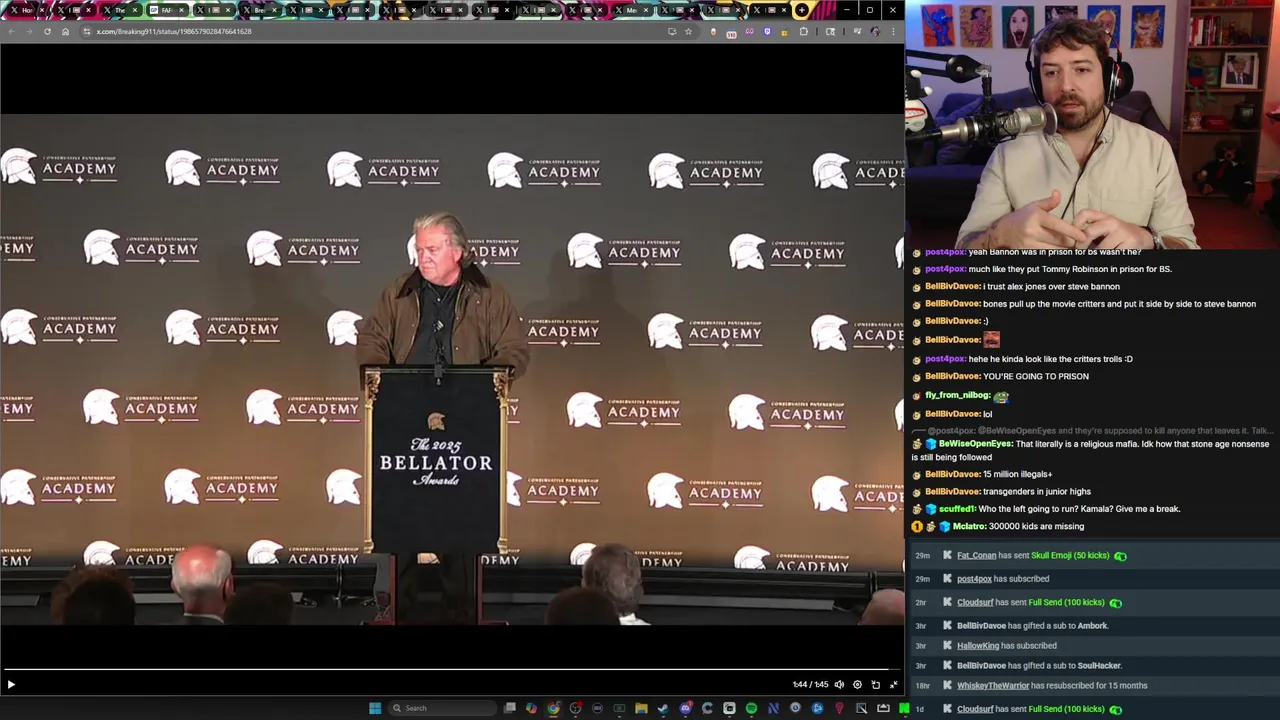
Task: Click chat message '15 million illegals+'
Action: click(x=1018, y=474)
